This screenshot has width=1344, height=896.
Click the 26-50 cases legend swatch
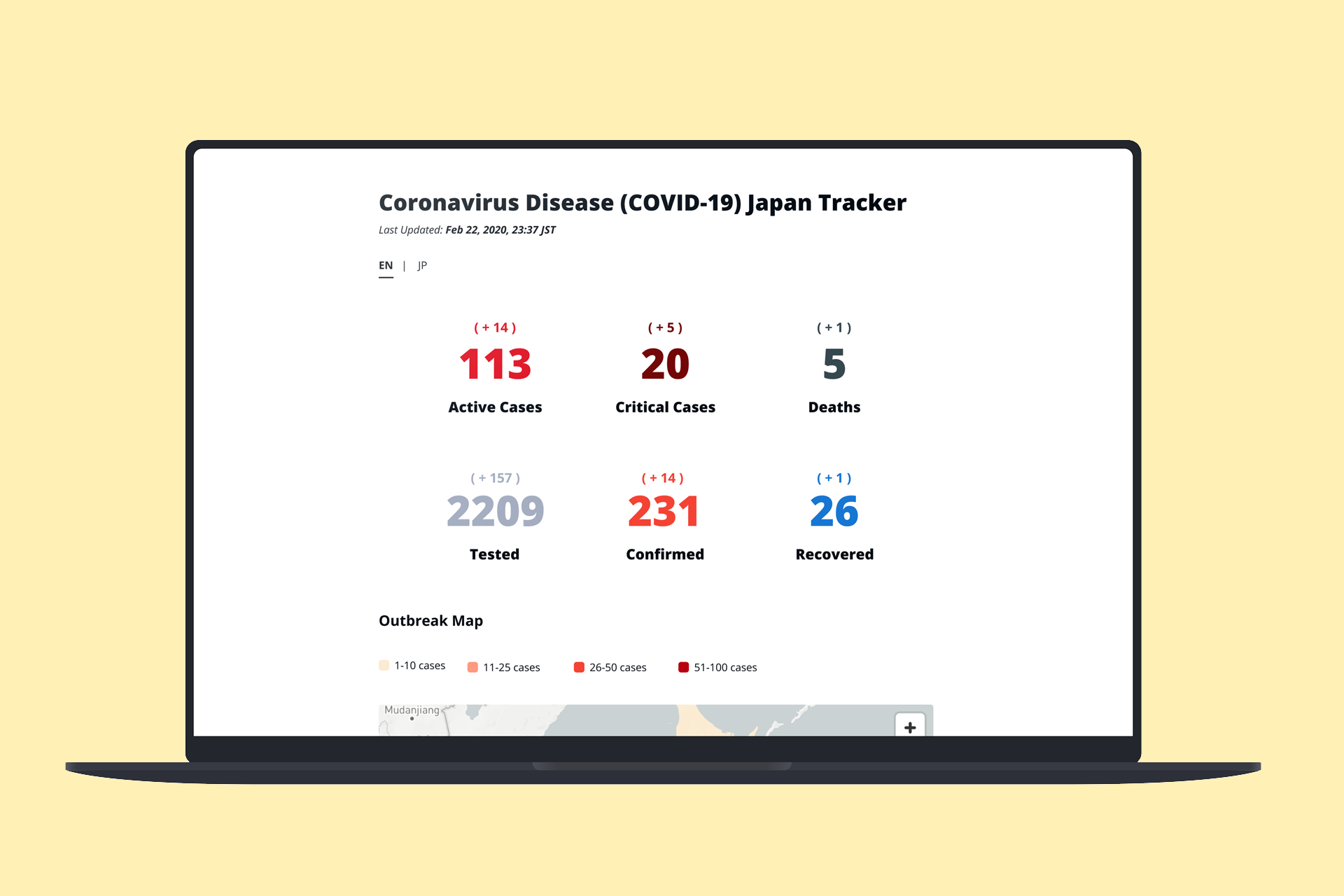pos(579,667)
